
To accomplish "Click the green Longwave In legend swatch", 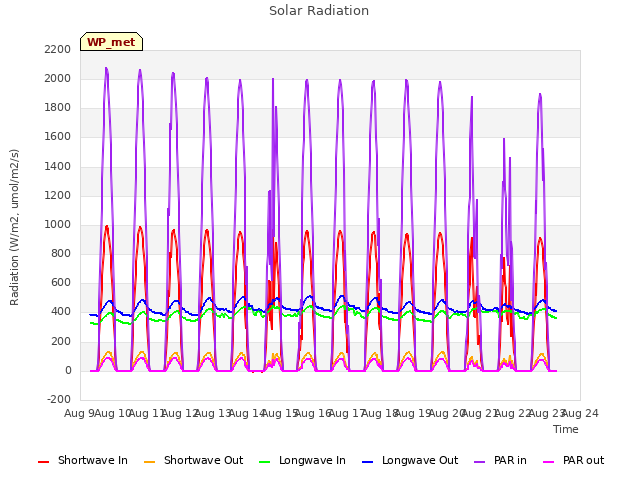I will click(x=265, y=462).
